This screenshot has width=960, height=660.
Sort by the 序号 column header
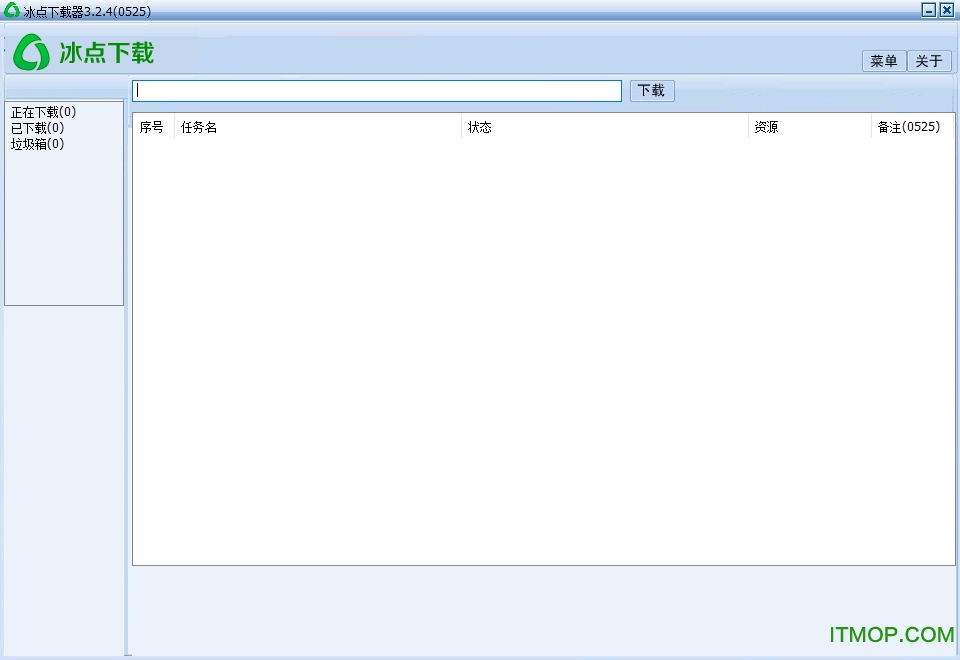coord(152,127)
